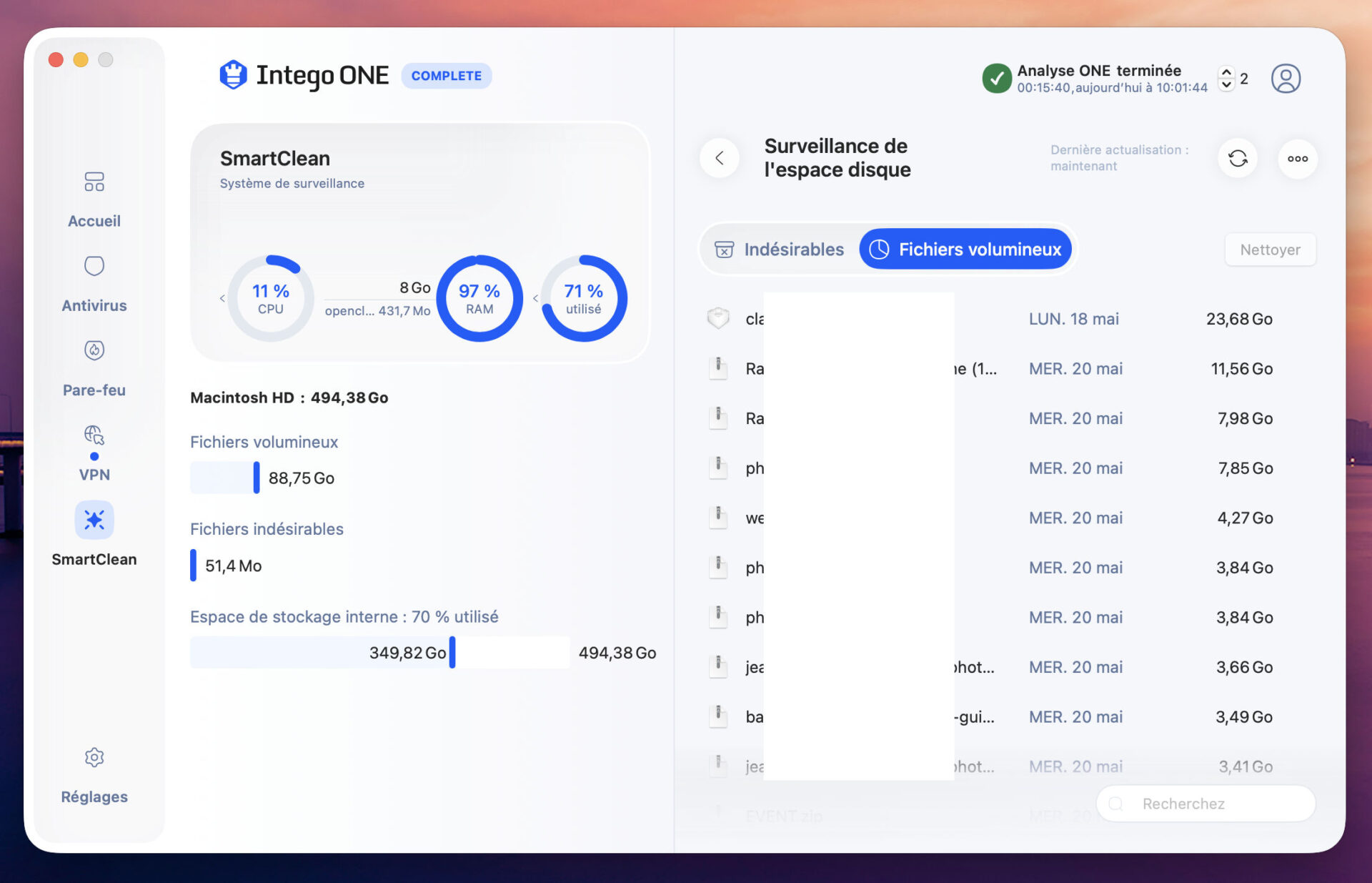Click zip file icon in 3,66 Go row
This screenshot has height=883, width=1372.
tap(718, 666)
